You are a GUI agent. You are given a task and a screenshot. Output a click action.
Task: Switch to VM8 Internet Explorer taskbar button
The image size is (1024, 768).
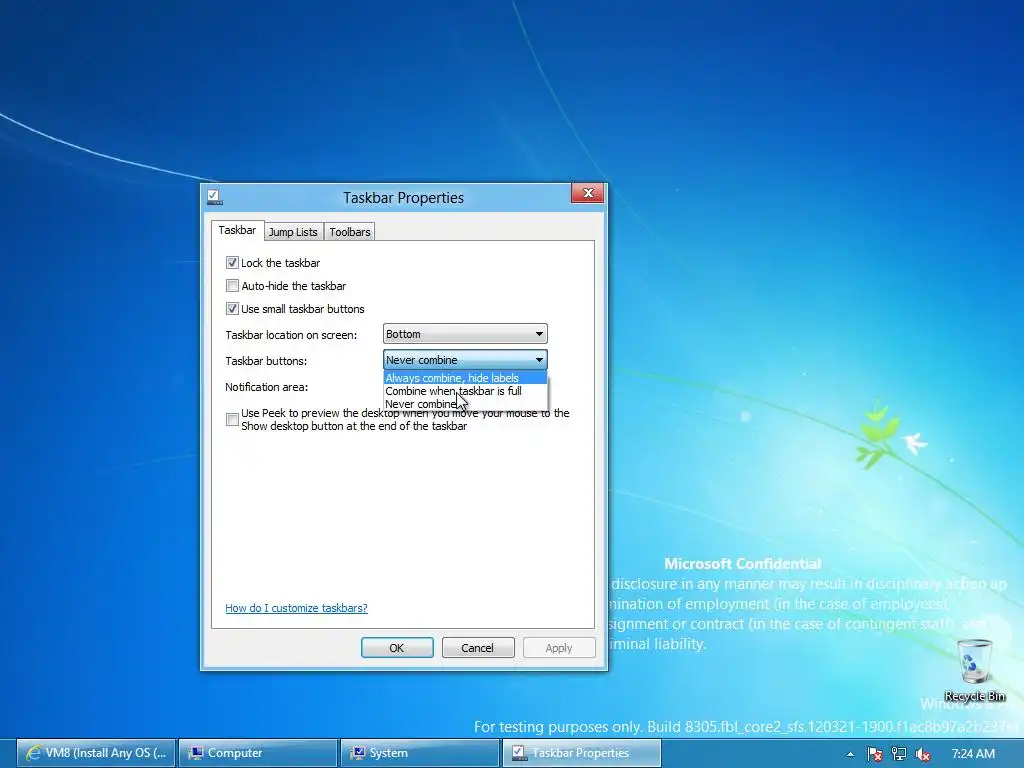(96, 753)
